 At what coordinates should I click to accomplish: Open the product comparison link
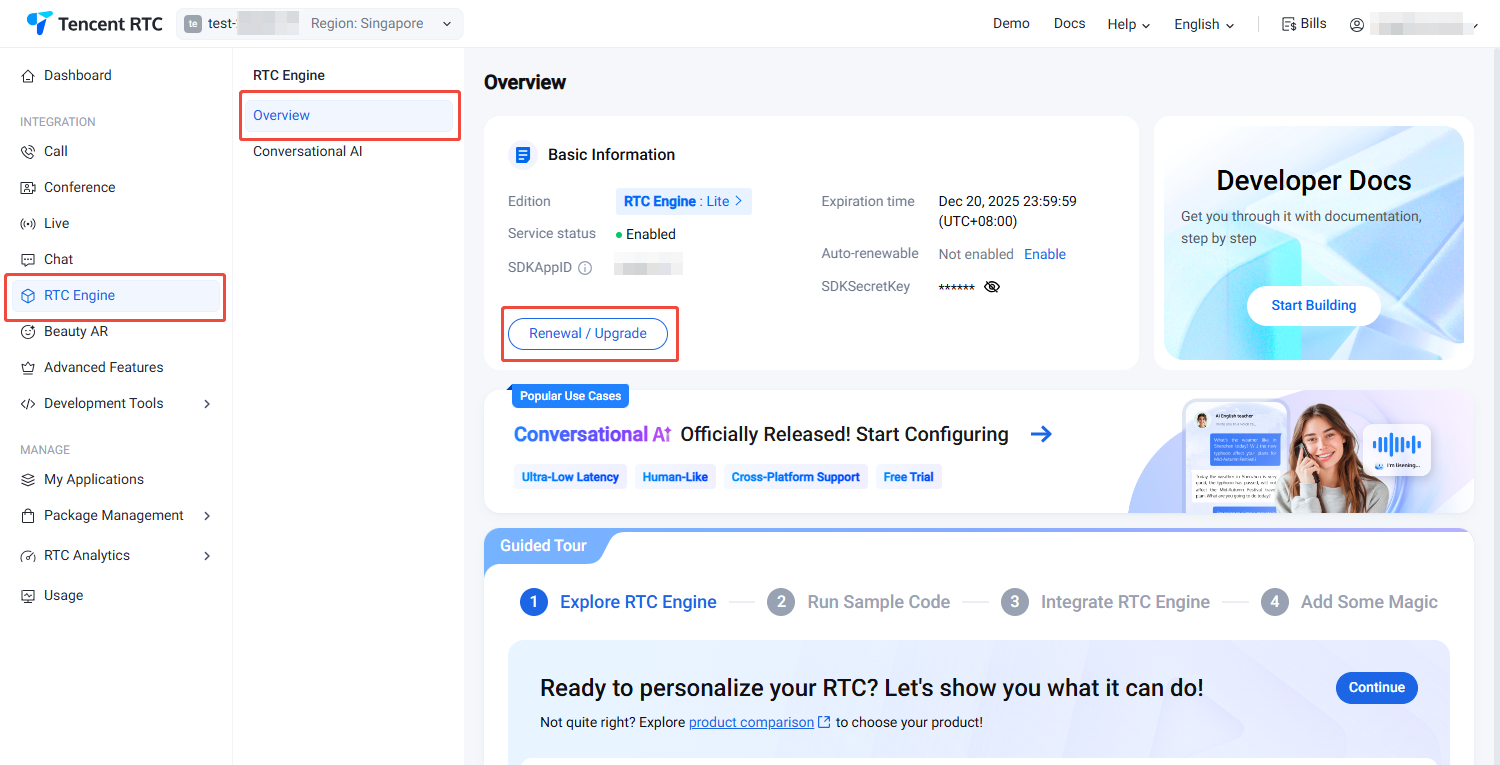coord(751,722)
